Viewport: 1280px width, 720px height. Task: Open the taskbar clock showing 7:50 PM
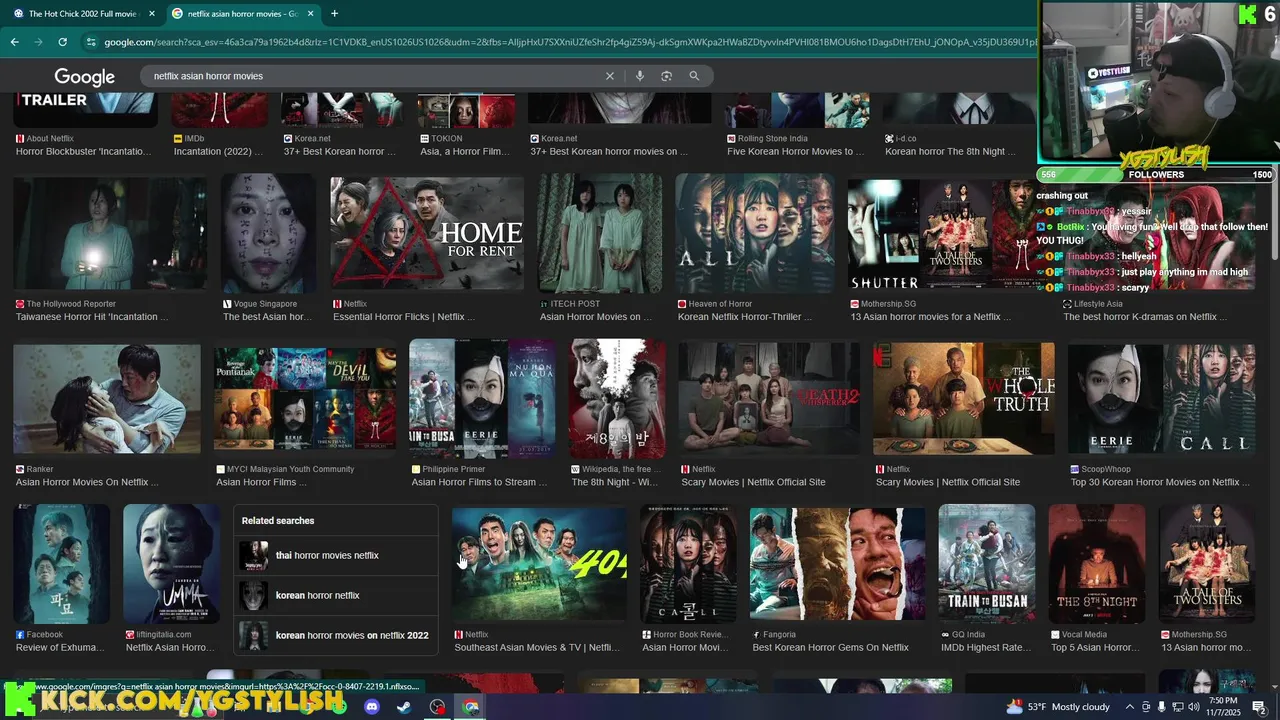[x=1225, y=707]
